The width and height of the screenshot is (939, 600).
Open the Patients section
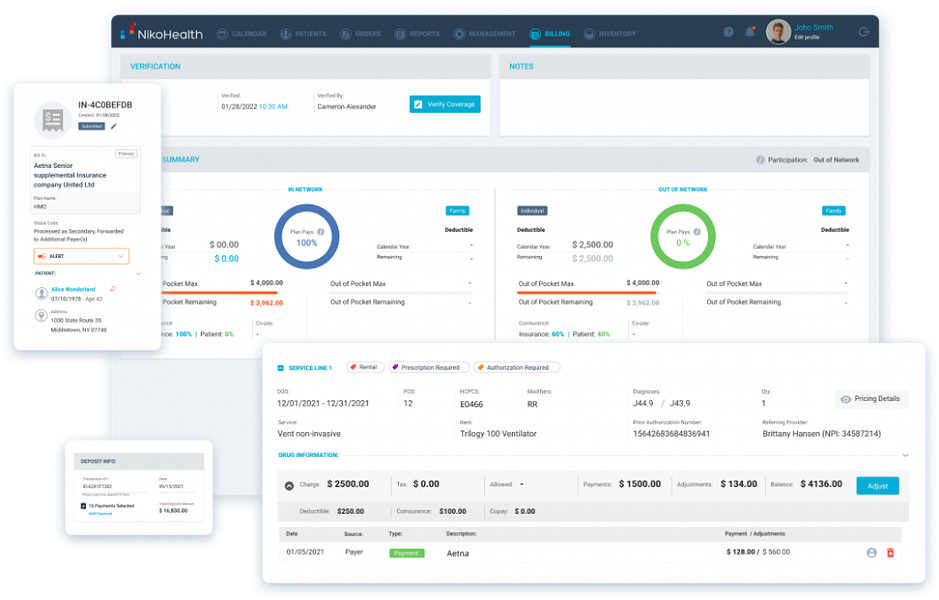(303, 34)
